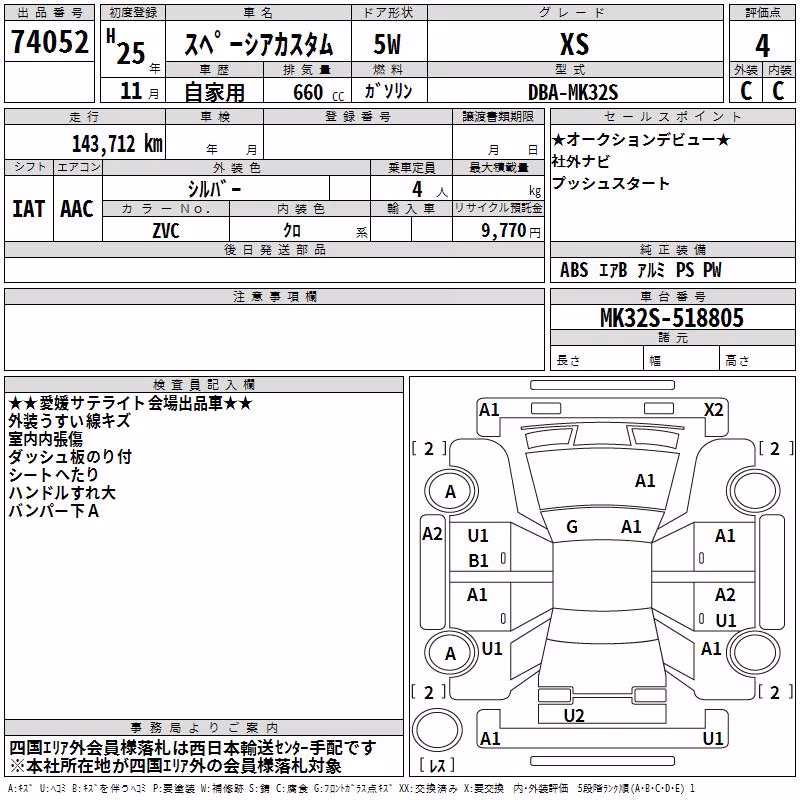
Task: Select the fuel type ガソリン
Action: (x=388, y=91)
